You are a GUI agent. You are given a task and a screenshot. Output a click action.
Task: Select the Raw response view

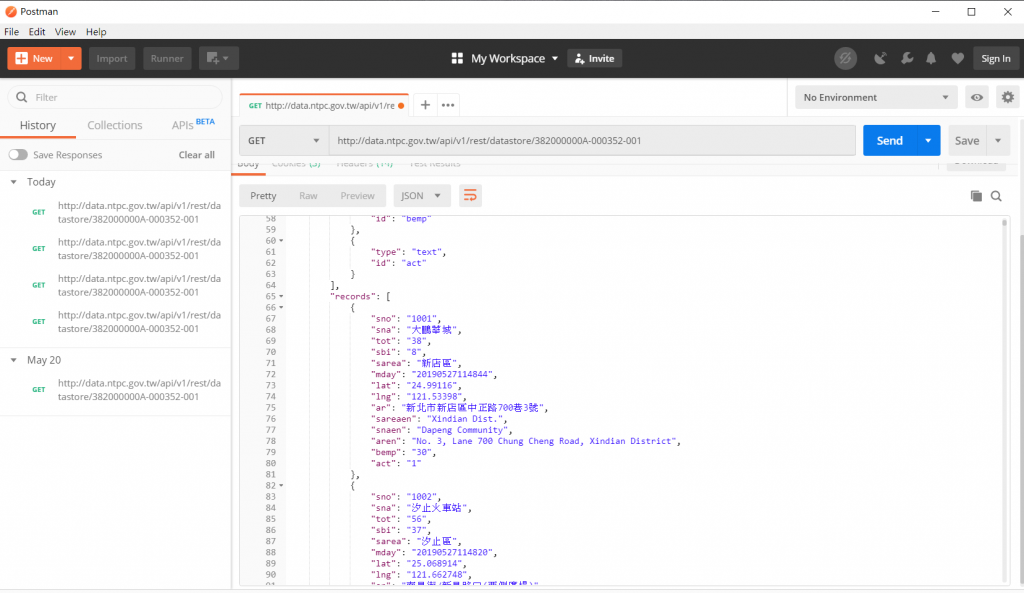(308, 195)
